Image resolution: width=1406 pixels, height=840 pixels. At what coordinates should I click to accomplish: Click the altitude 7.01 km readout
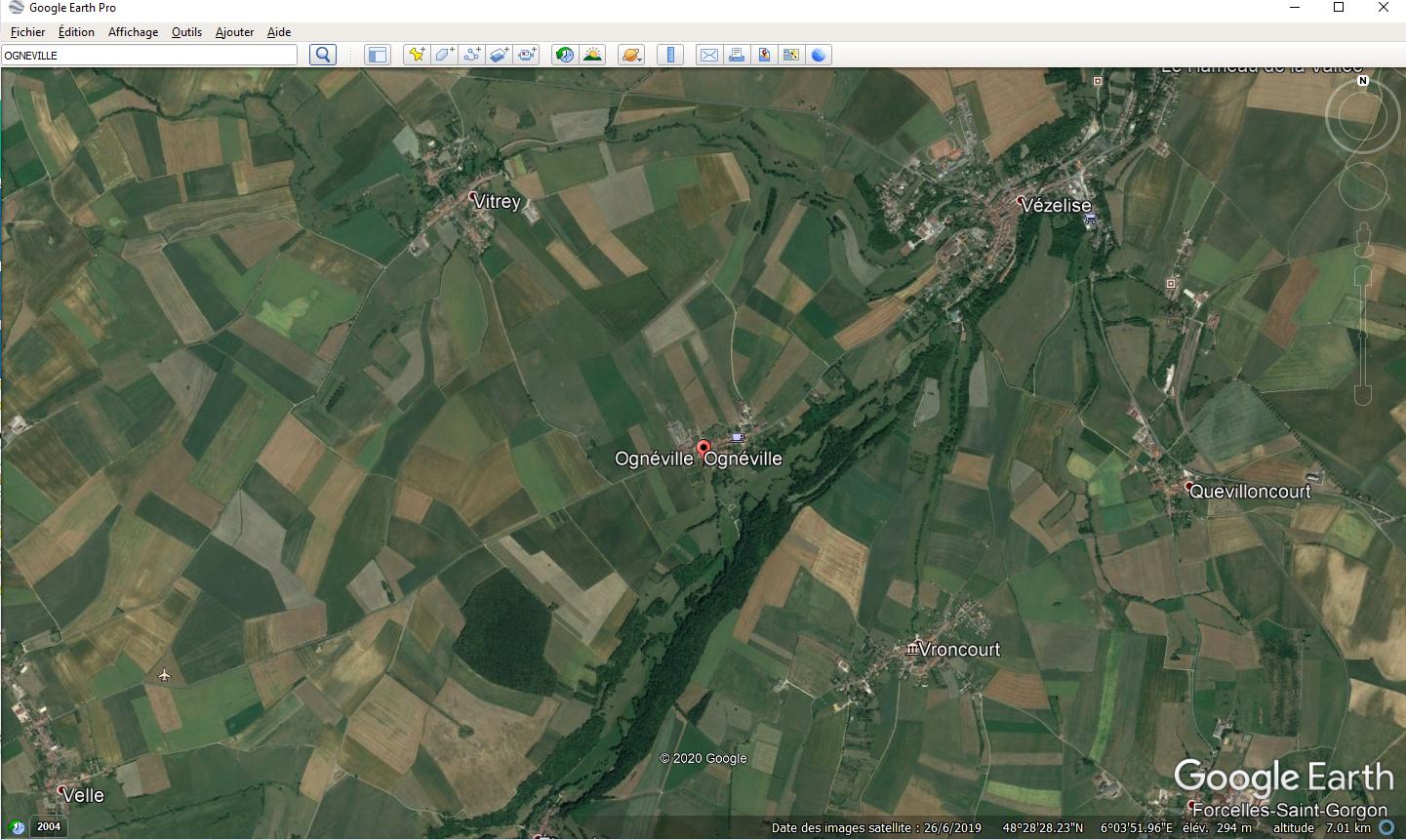tap(1322, 827)
